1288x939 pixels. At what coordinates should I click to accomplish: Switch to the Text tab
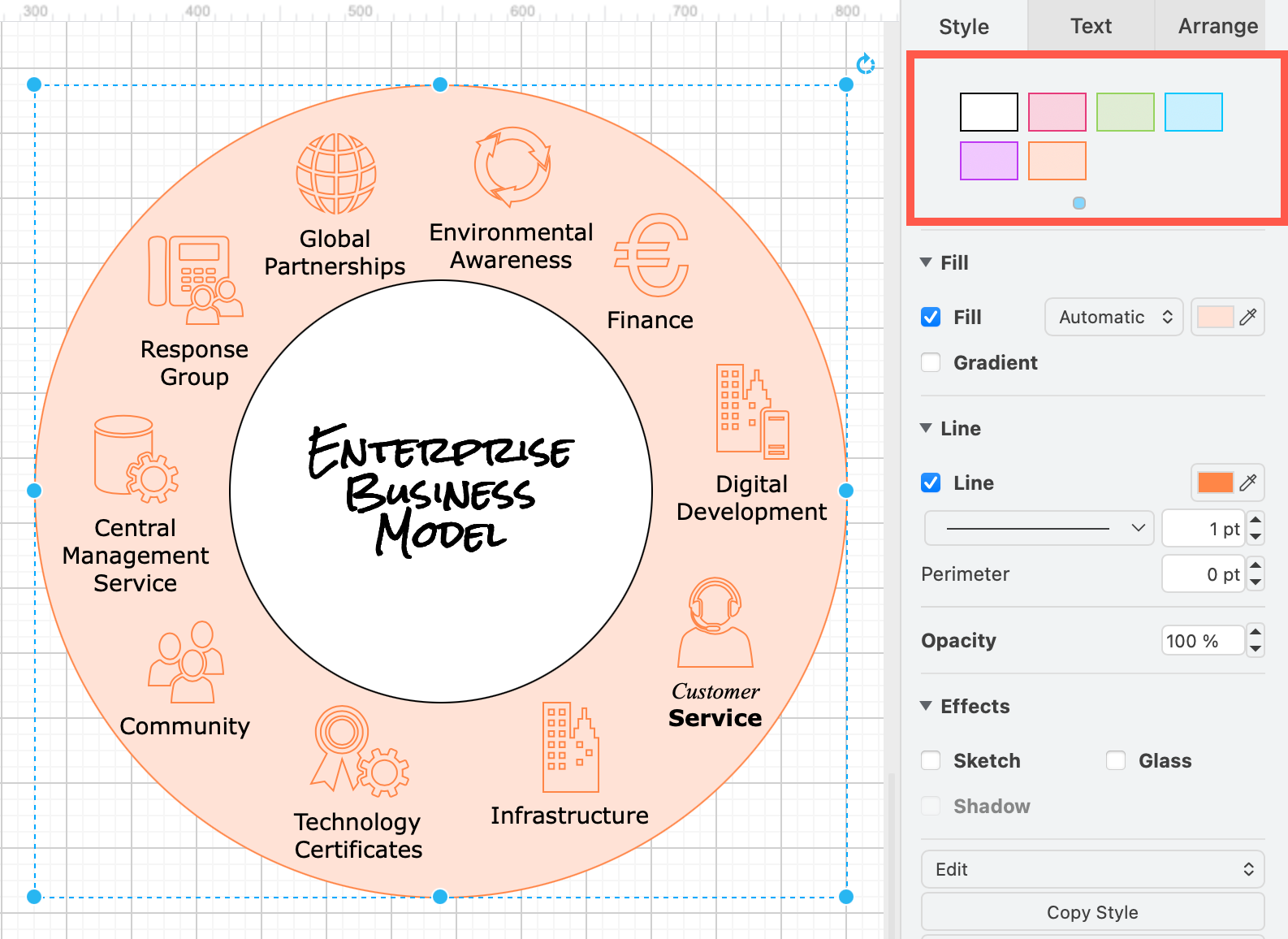tap(1091, 26)
